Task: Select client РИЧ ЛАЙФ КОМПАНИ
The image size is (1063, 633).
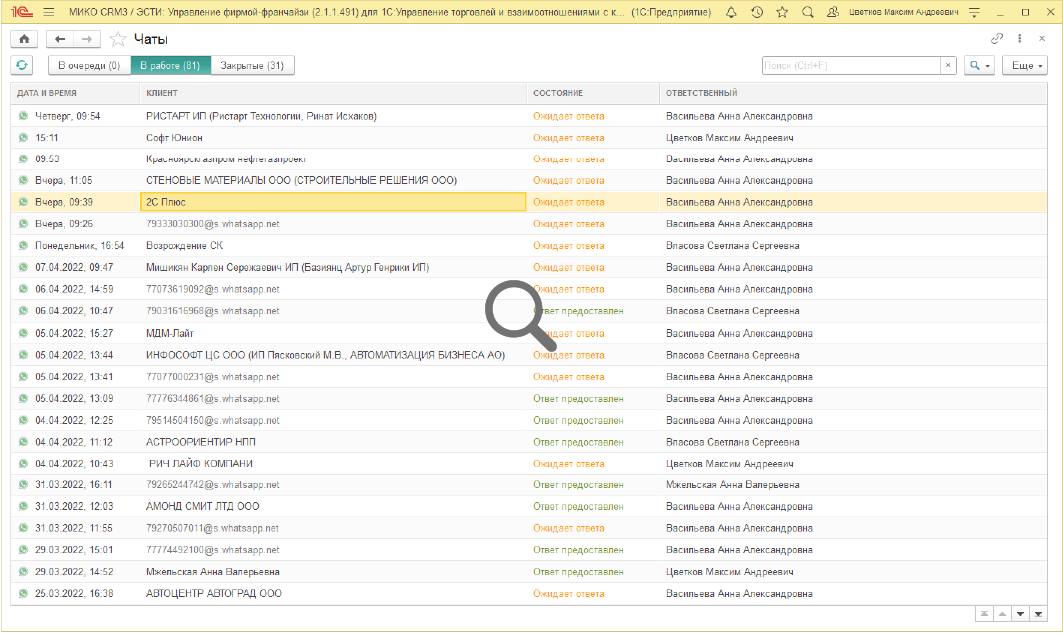Action: [333, 464]
